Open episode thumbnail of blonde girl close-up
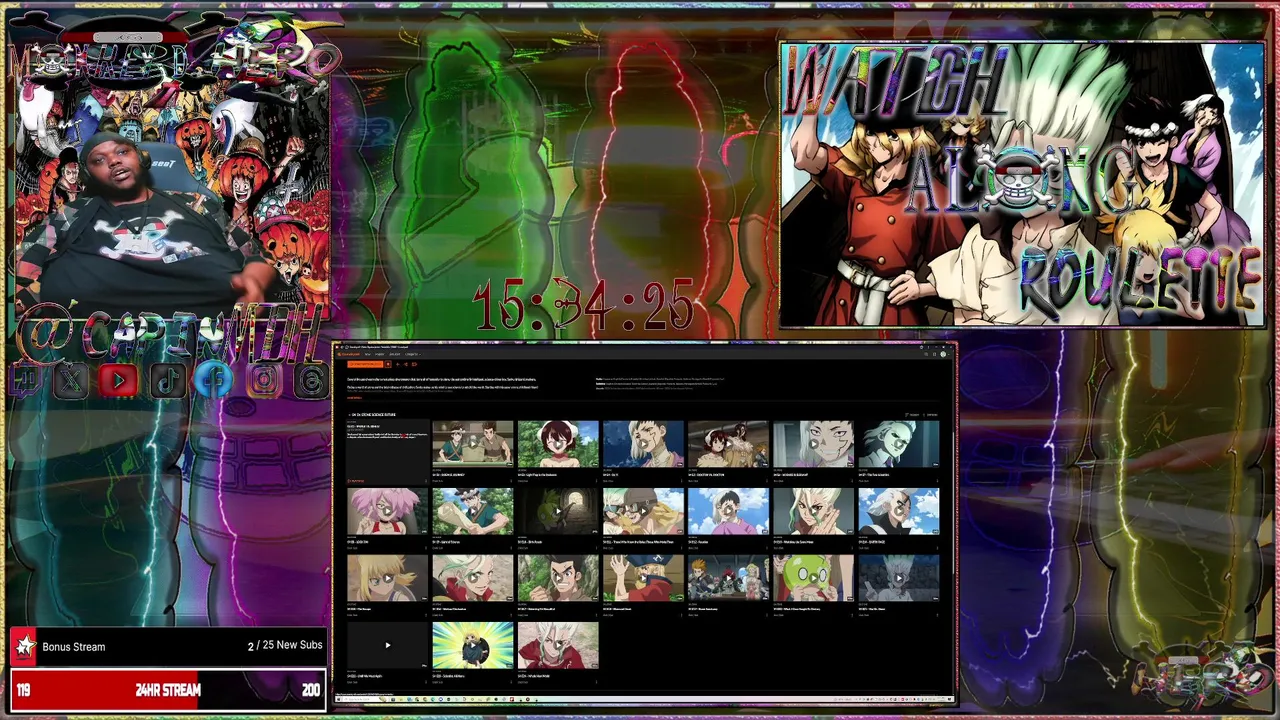 [x=387, y=578]
